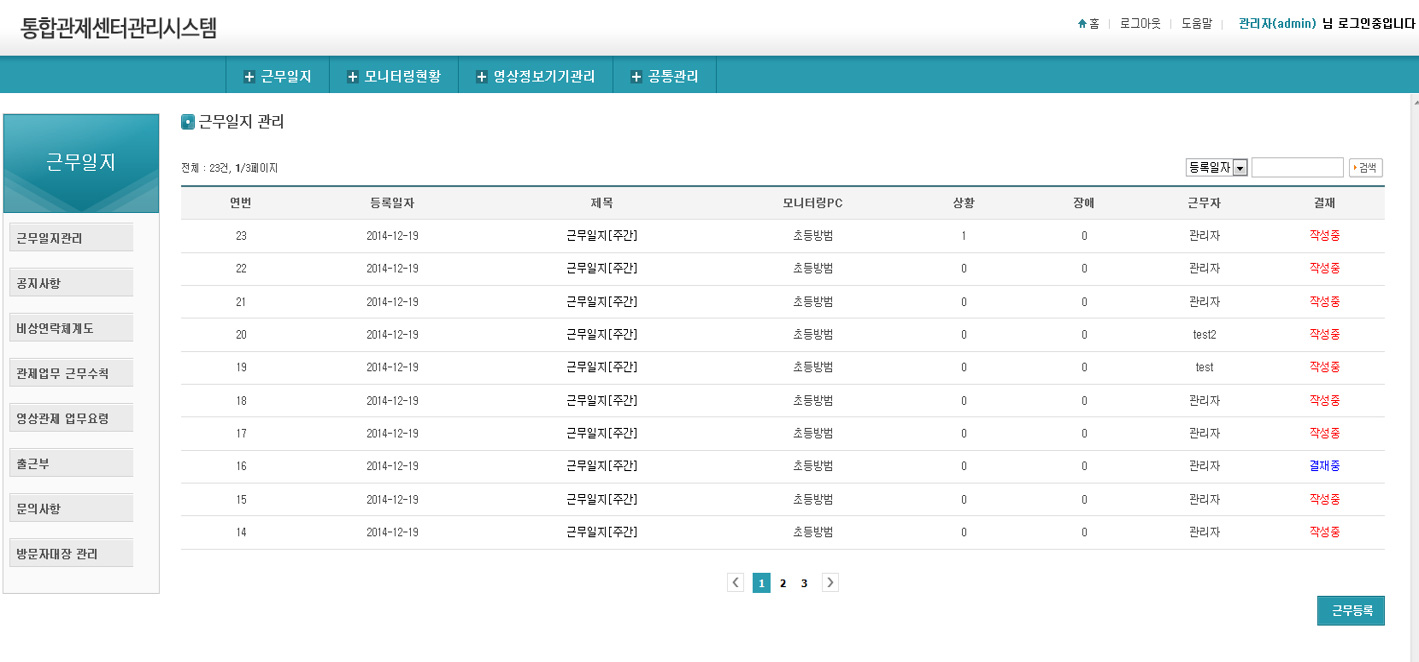Open 근무일지[주간] title in row 16
This screenshot has height=662, width=1419.
(602, 466)
